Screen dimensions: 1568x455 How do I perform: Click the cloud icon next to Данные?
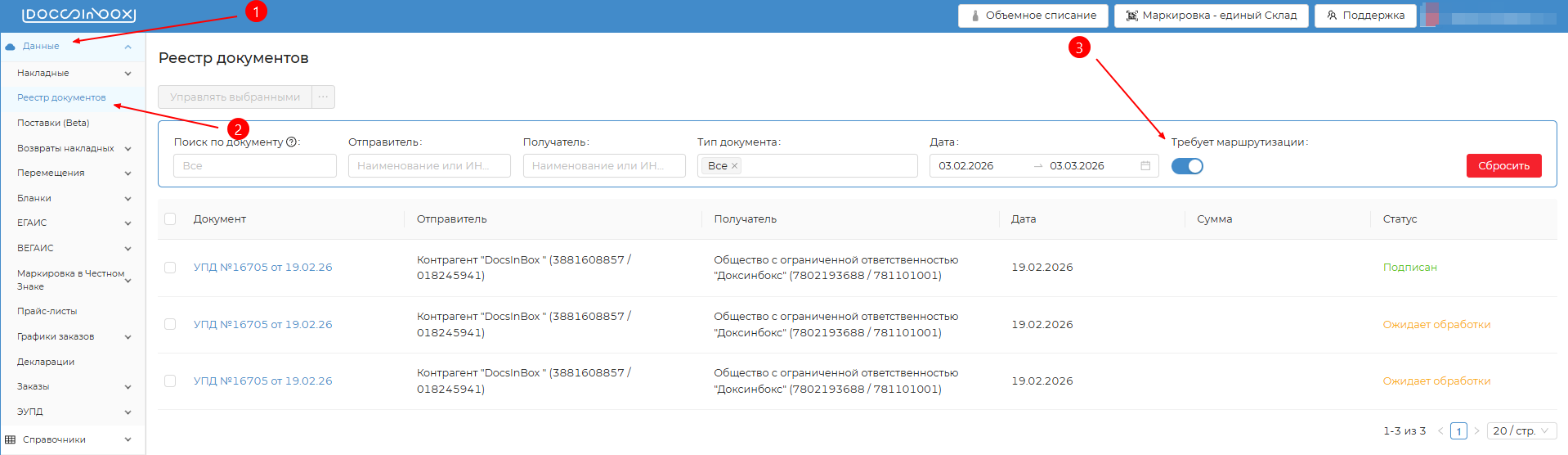coord(11,47)
